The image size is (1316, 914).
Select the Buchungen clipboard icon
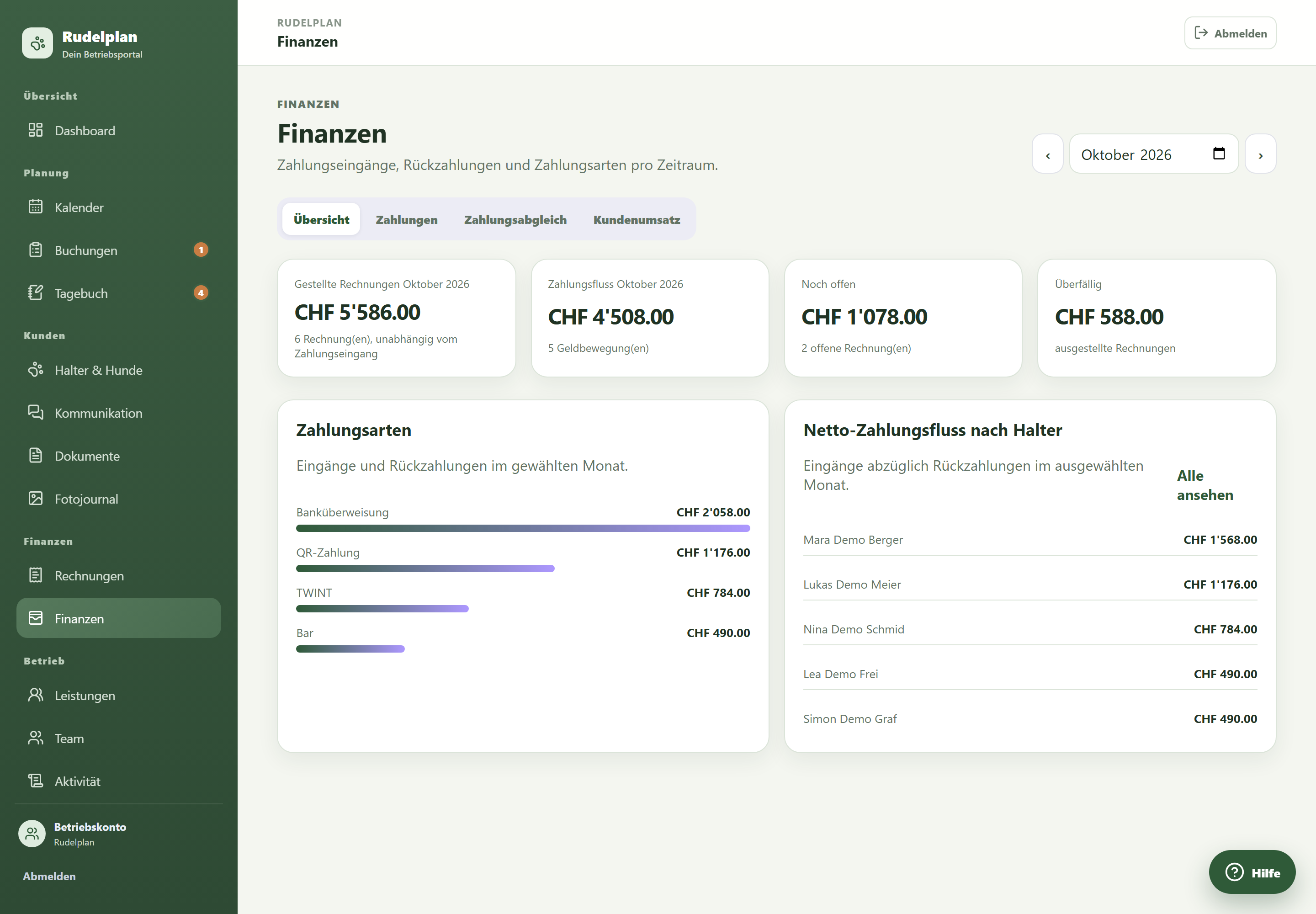pyautogui.click(x=36, y=250)
